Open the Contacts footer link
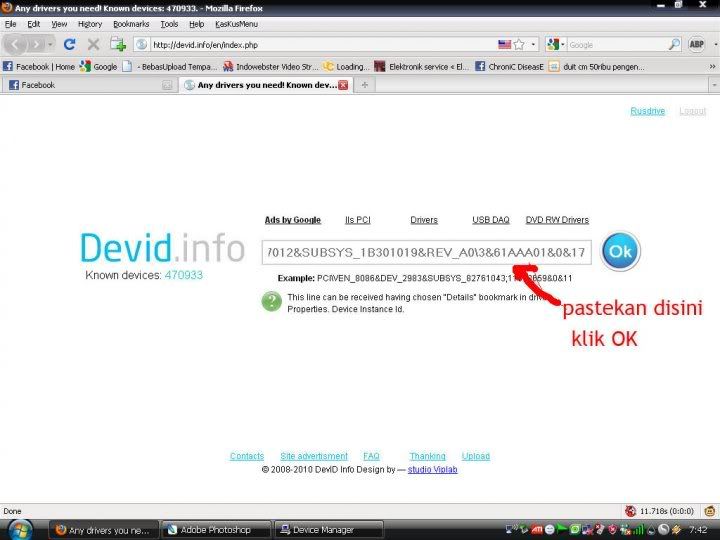 [x=247, y=456]
